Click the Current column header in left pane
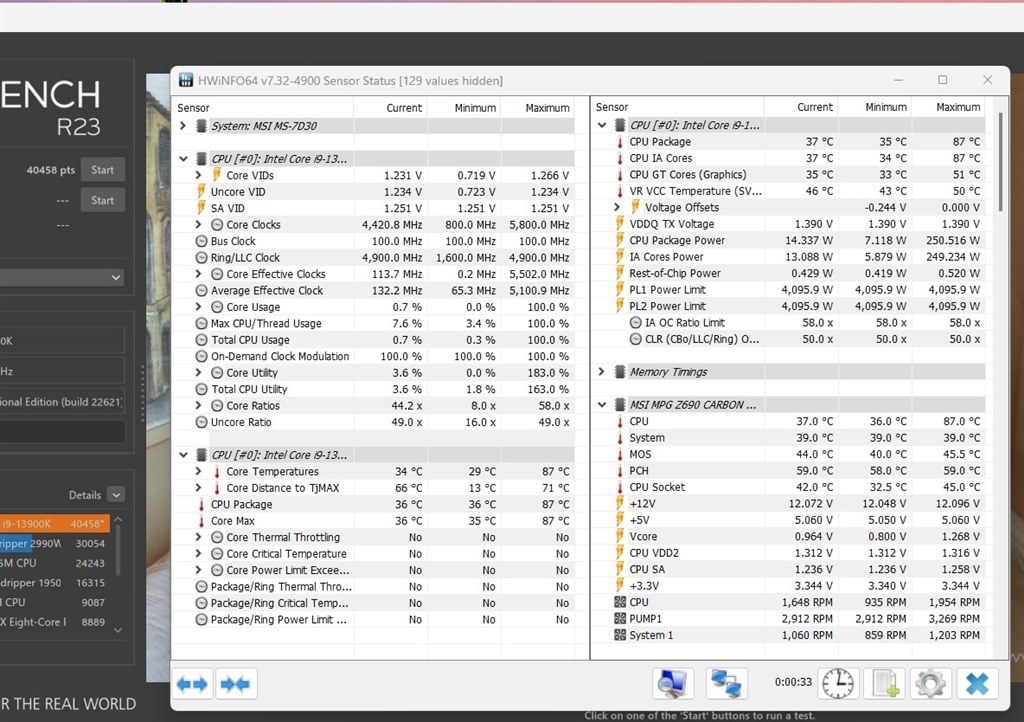Image resolution: width=1024 pixels, height=722 pixels. coord(404,108)
